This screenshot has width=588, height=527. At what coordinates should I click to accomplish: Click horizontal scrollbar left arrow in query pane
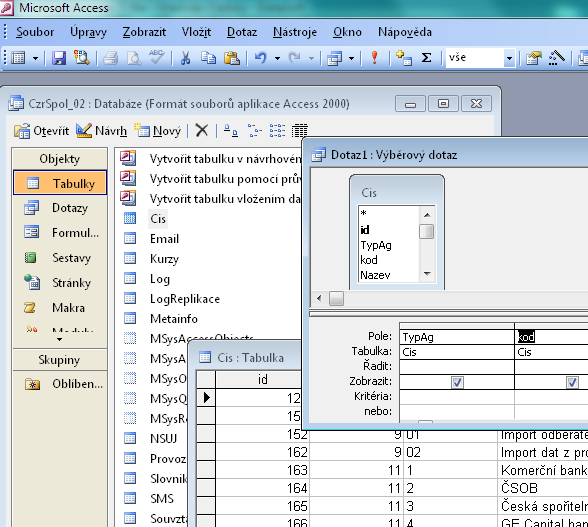pyautogui.click(x=319, y=299)
